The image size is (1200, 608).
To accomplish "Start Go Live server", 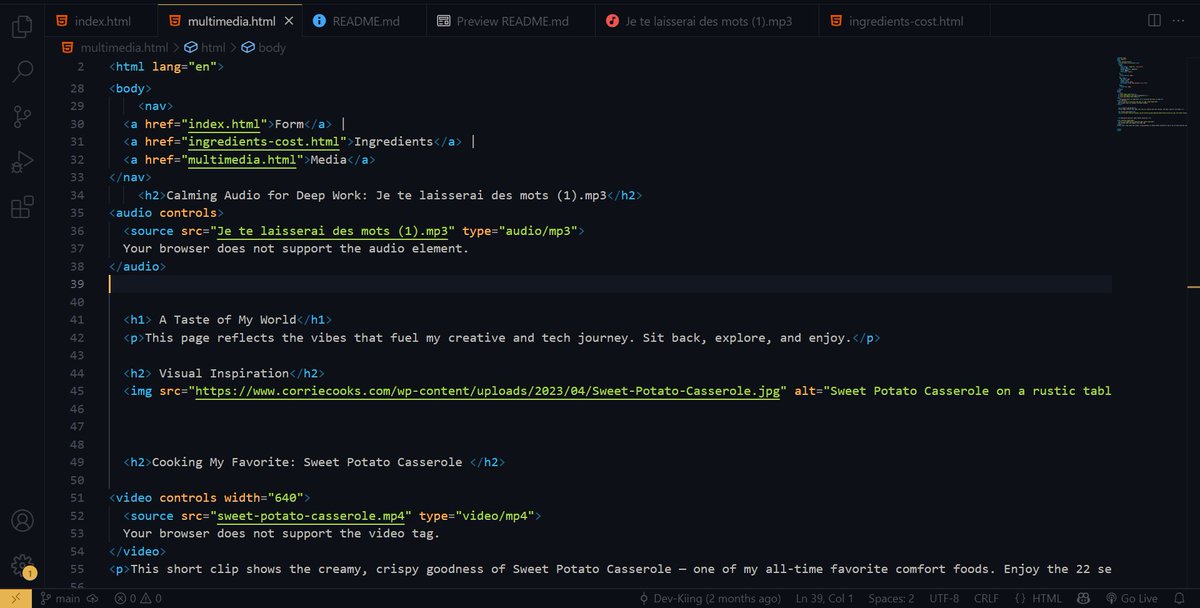I will pos(1131,598).
